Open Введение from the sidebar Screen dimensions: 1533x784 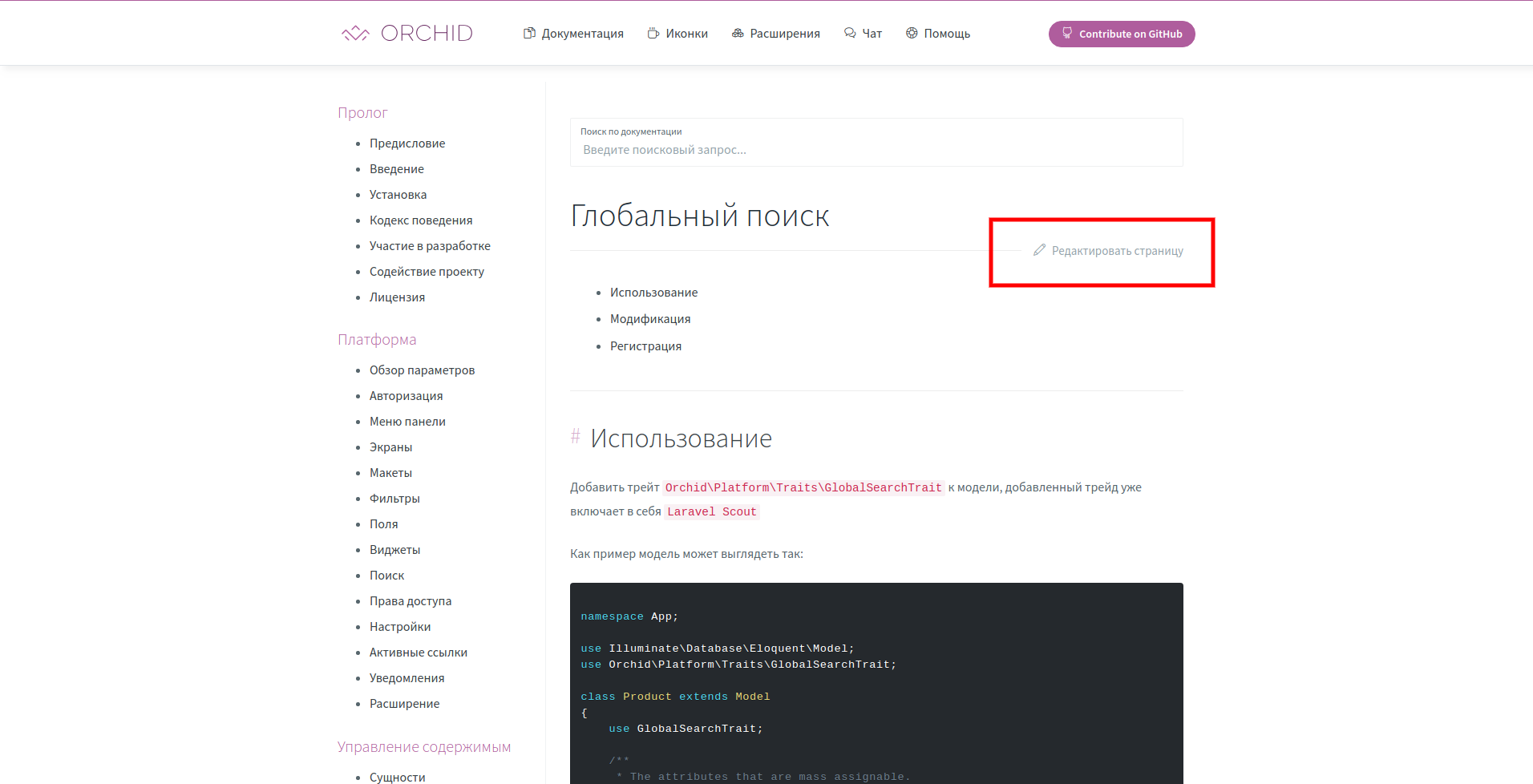tap(397, 168)
